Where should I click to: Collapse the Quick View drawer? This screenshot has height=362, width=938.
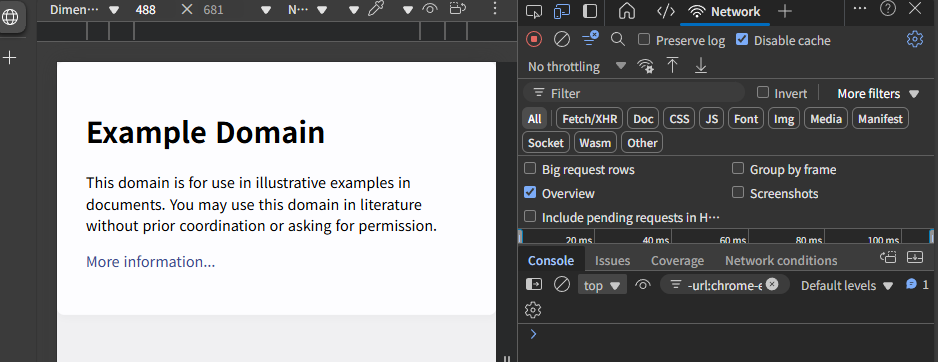pos(915,257)
